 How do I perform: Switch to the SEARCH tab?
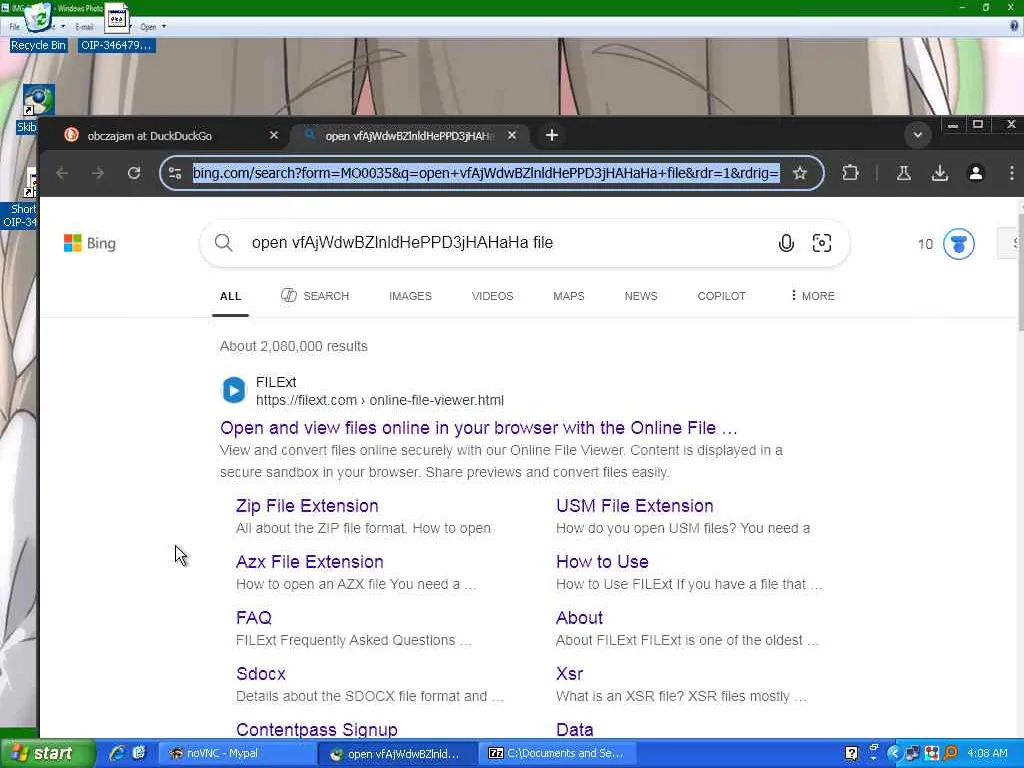pos(315,296)
